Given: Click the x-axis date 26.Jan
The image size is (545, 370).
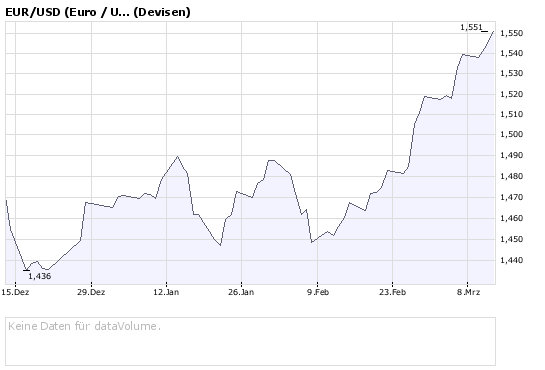Looking at the screenshot, I should coord(241,292).
